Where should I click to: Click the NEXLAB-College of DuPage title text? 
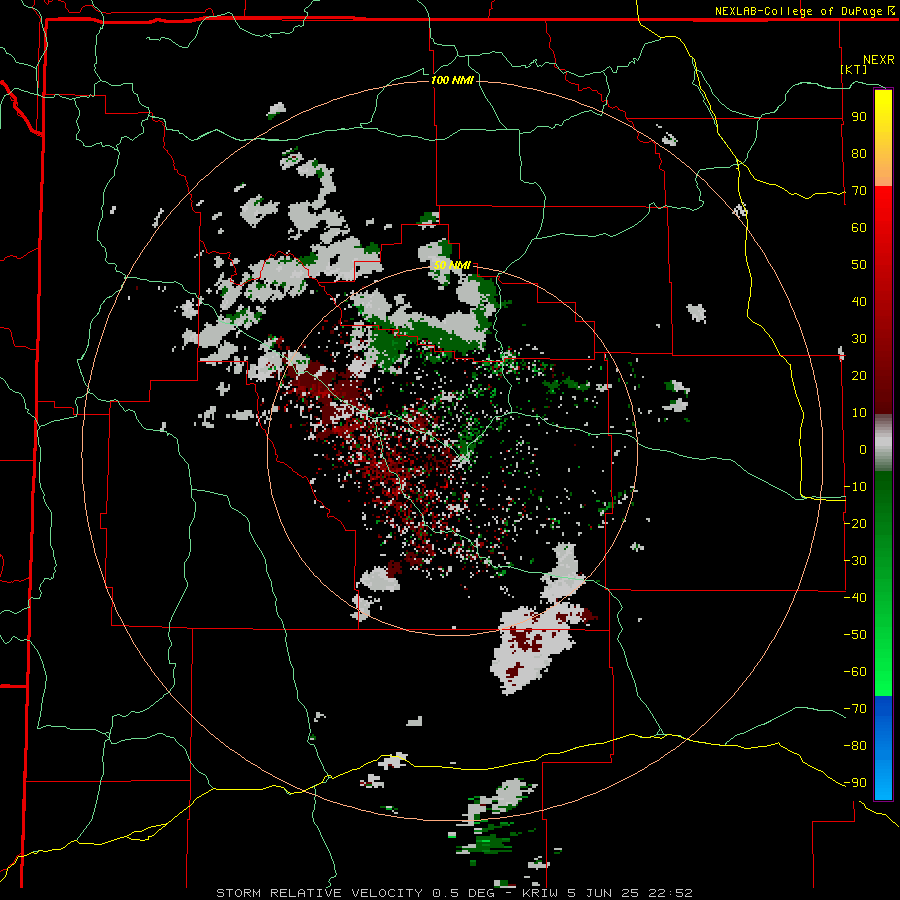click(800, 11)
